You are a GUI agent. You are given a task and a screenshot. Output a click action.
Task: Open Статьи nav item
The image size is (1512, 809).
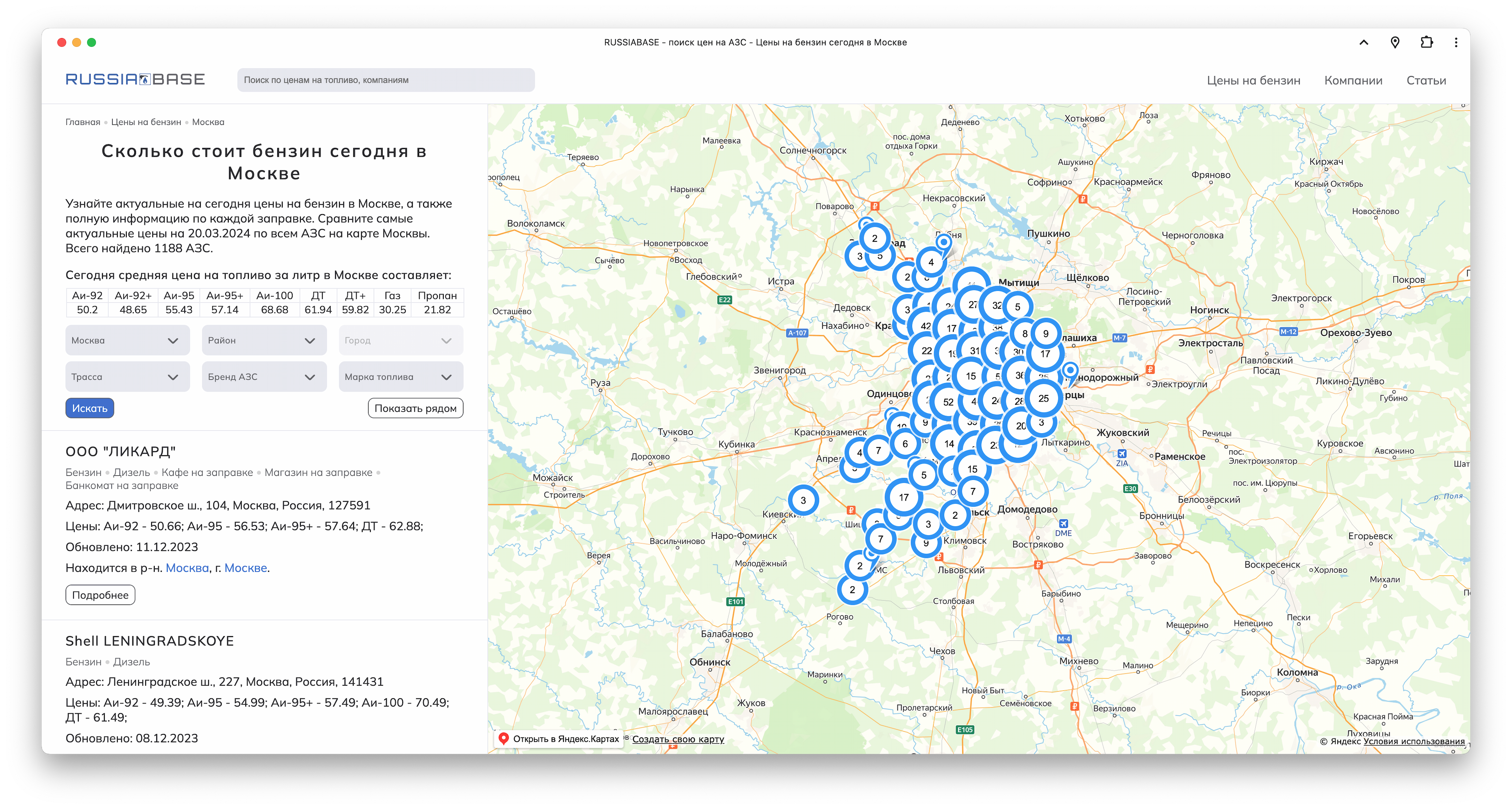click(x=1426, y=80)
